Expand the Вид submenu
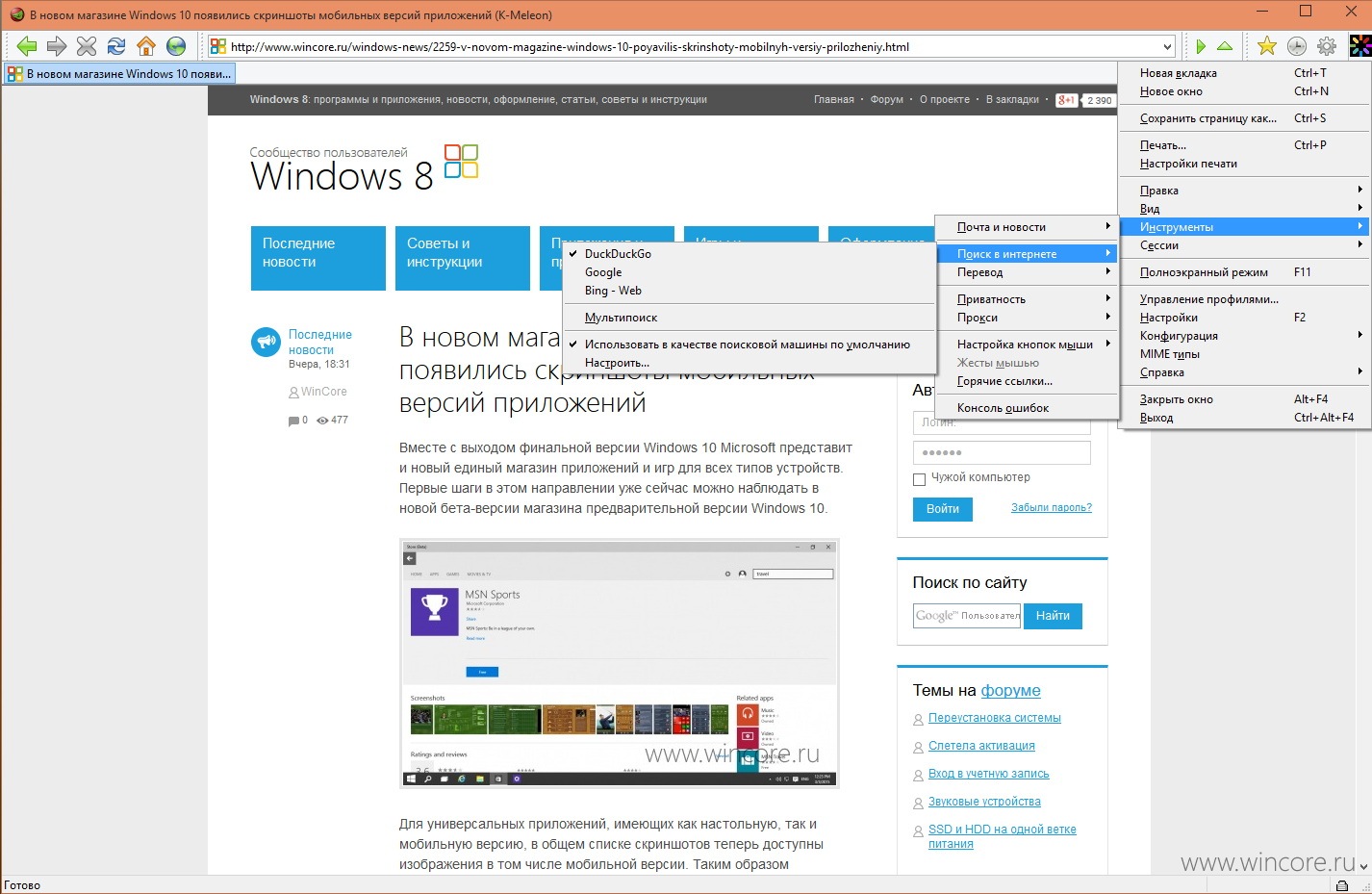 click(1245, 209)
